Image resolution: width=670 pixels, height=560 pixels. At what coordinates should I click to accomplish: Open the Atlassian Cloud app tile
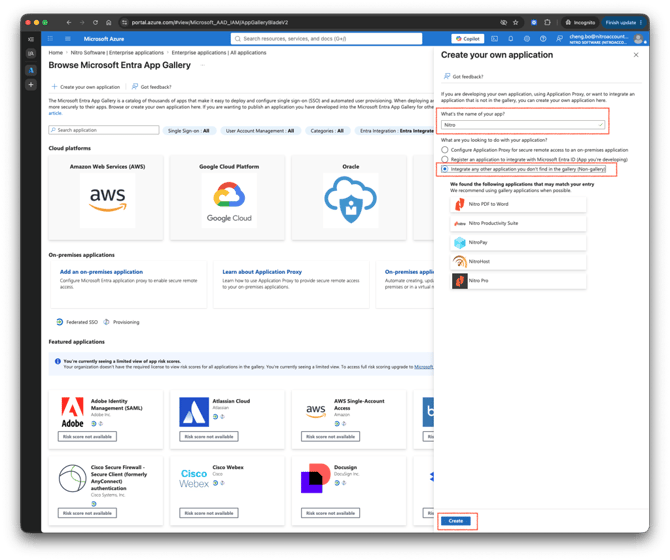point(227,419)
